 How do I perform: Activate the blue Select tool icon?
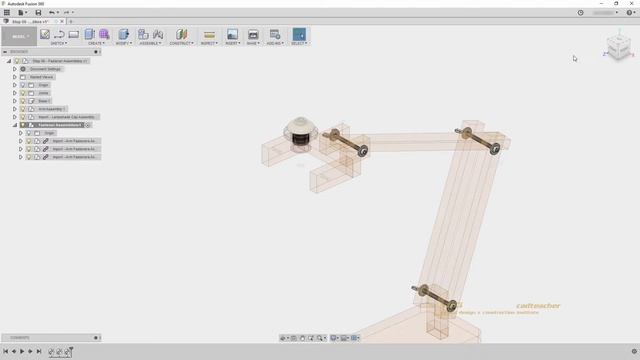coord(299,34)
